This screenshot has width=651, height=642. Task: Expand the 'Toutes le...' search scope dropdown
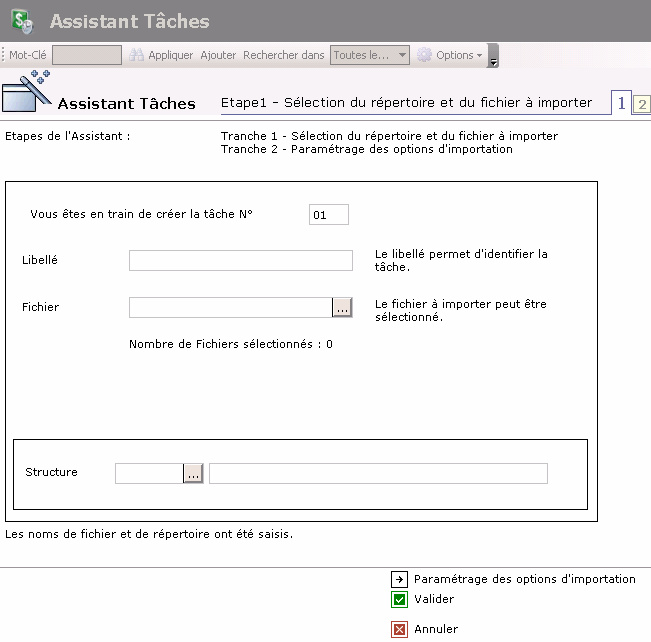click(x=369, y=55)
